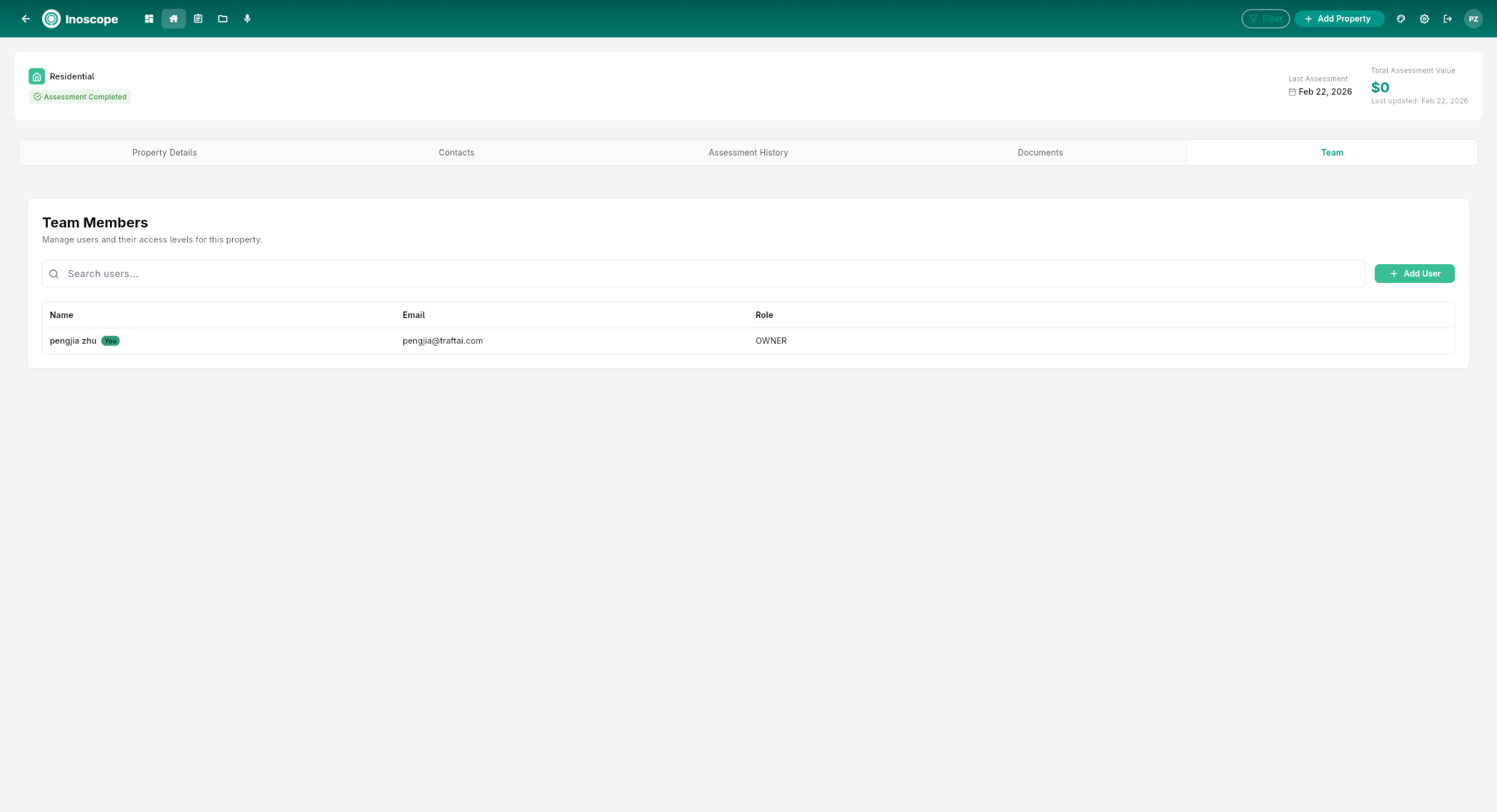Screen dimensions: 1497x812
Task: Open the theme palette icon
Action: click(1400, 18)
